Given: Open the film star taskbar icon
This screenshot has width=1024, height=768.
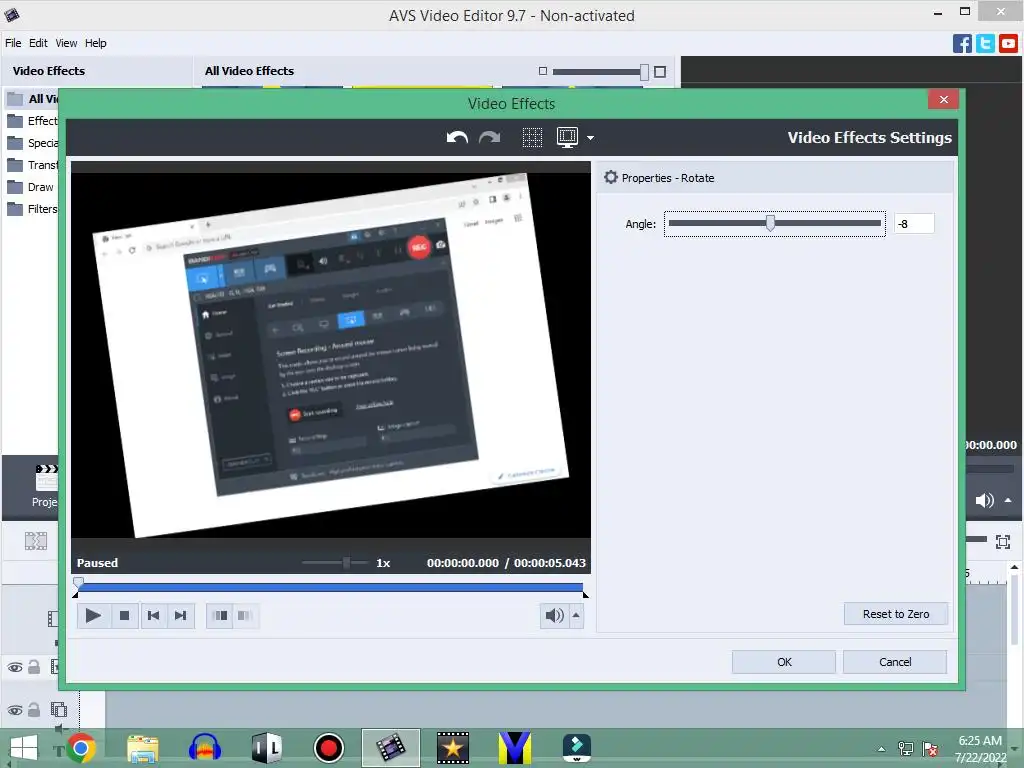Looking at the screenshot, I should click(453, 748).
